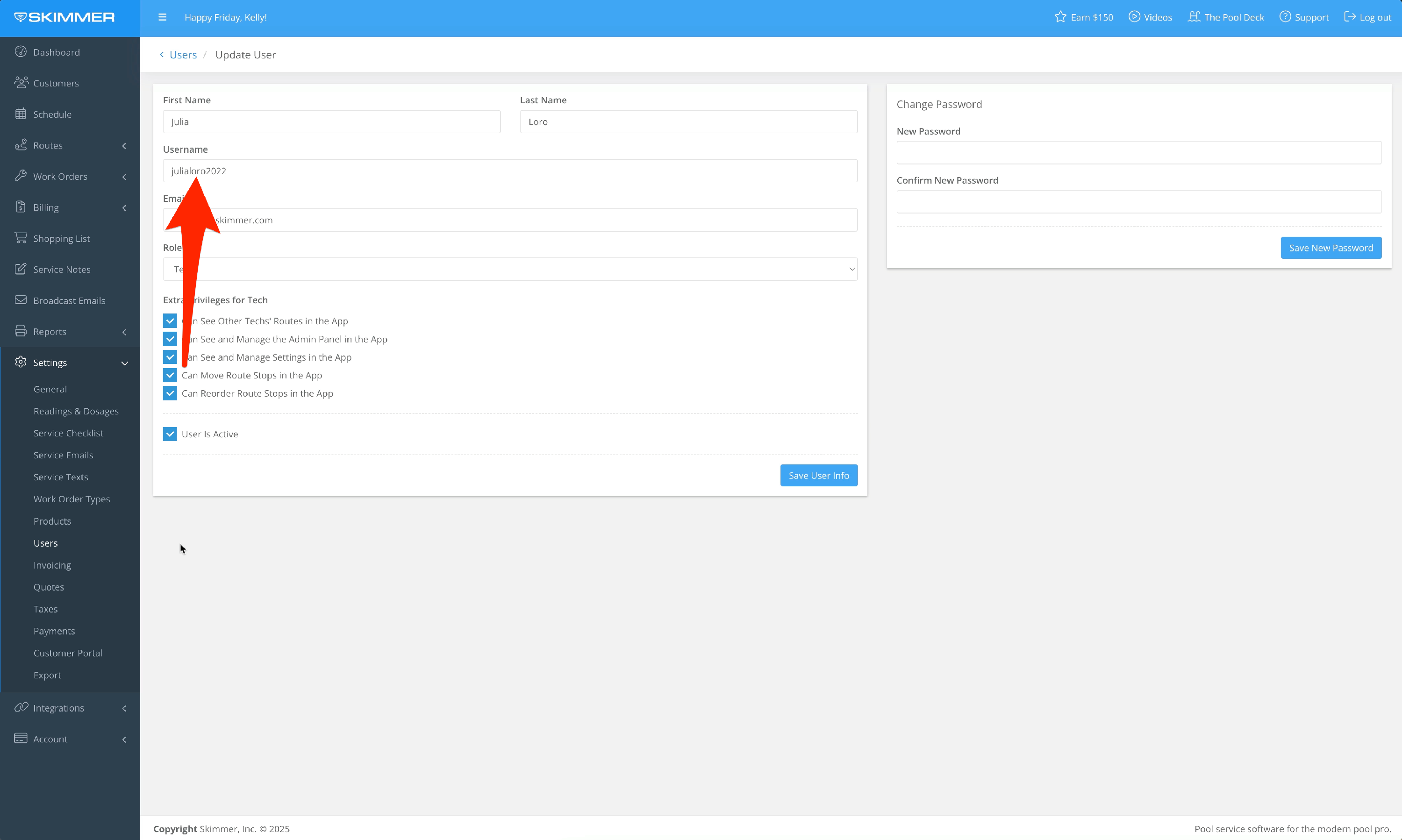1402x840 pixels.
Task: Open the Role dropdown
Action: [x=509, y=269]
